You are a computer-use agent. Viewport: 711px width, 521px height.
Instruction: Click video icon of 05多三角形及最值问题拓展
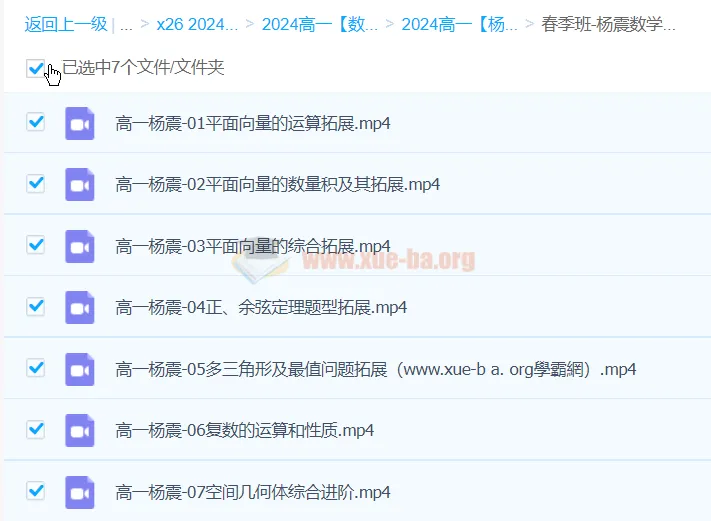tap(79, 369)
